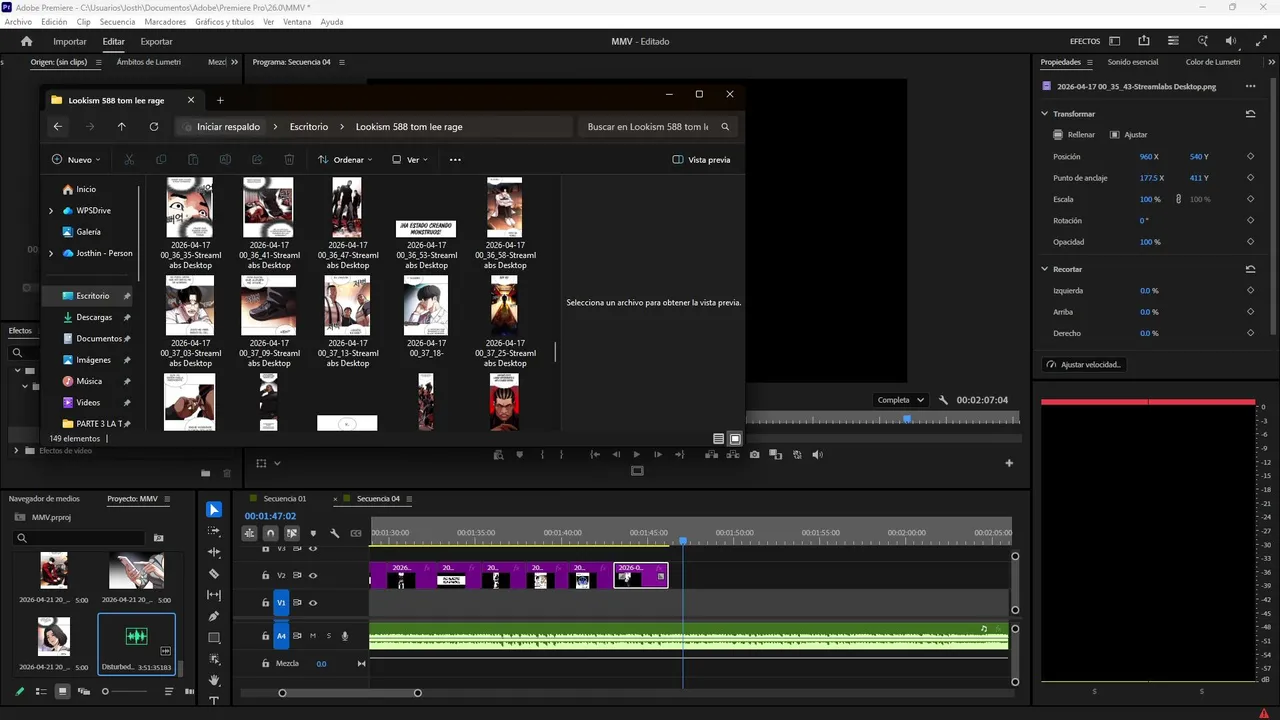
Task: Open the Marcadores menu
Action: pyautogui.click(x=164, y=21)
